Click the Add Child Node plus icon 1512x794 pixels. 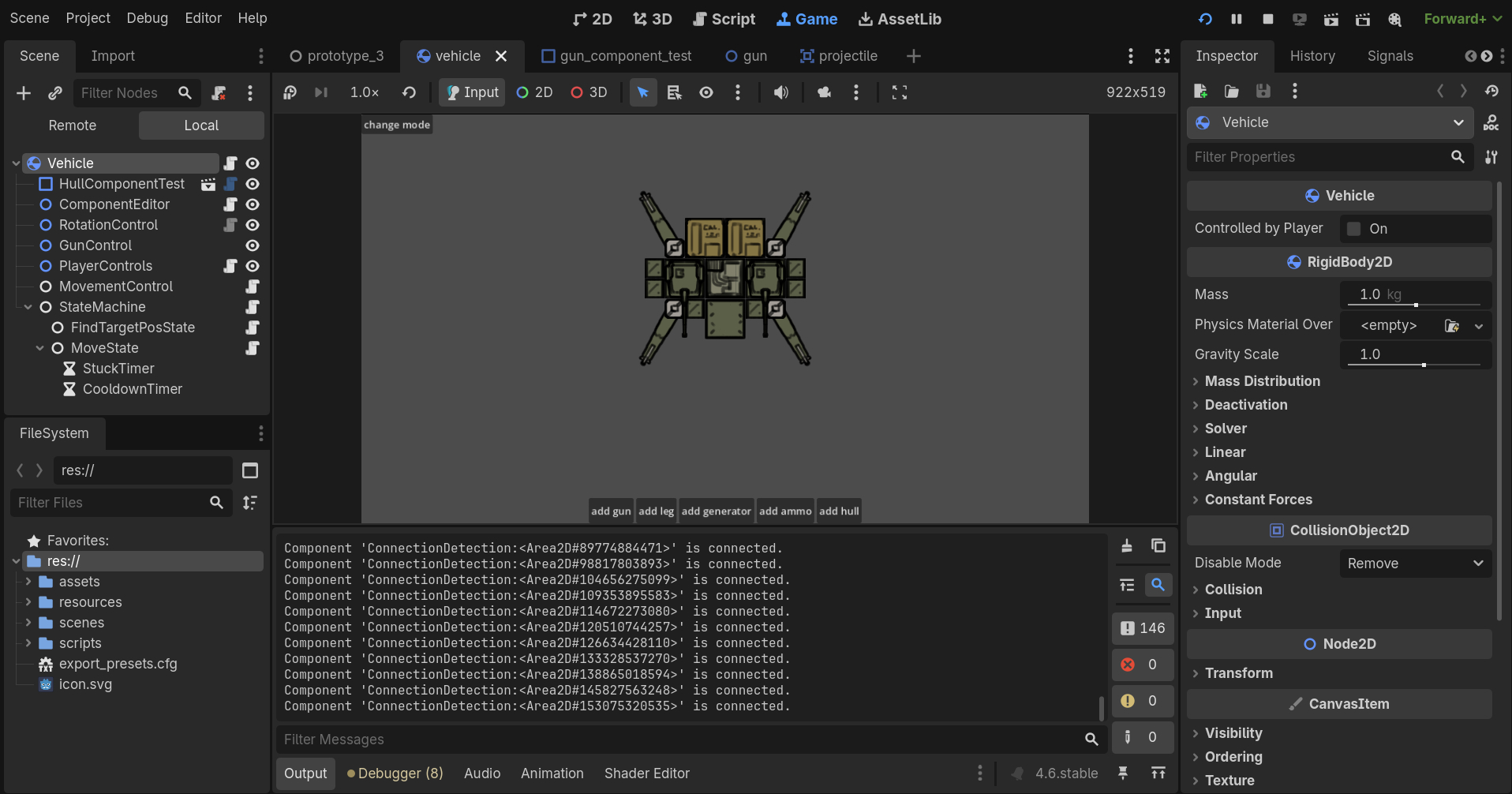coord(24,93)
